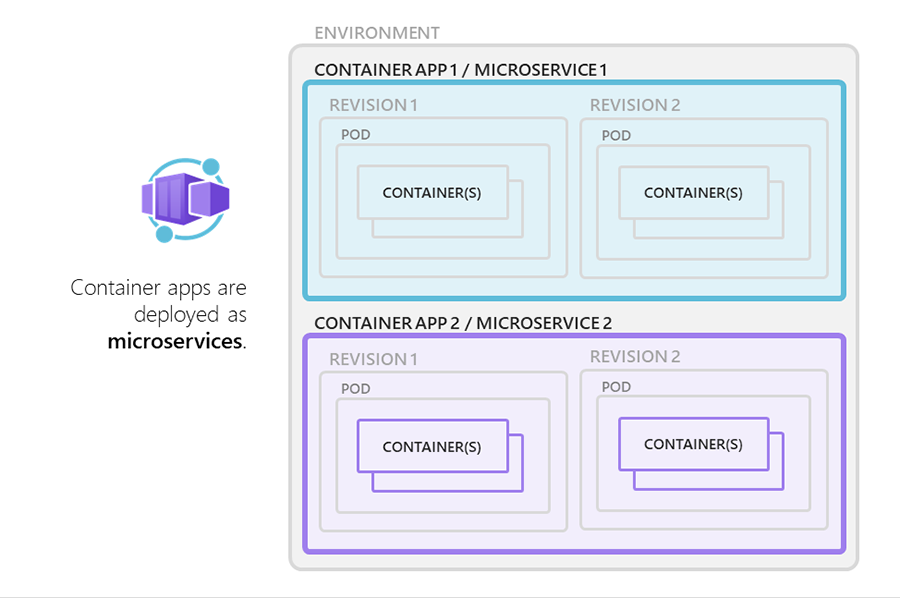Viewport: 900px width, 598px height.
Task: Click CONTAINER(S) box in App 1 Revision 1
Action: pyautogui.click(x=433, y=193)
